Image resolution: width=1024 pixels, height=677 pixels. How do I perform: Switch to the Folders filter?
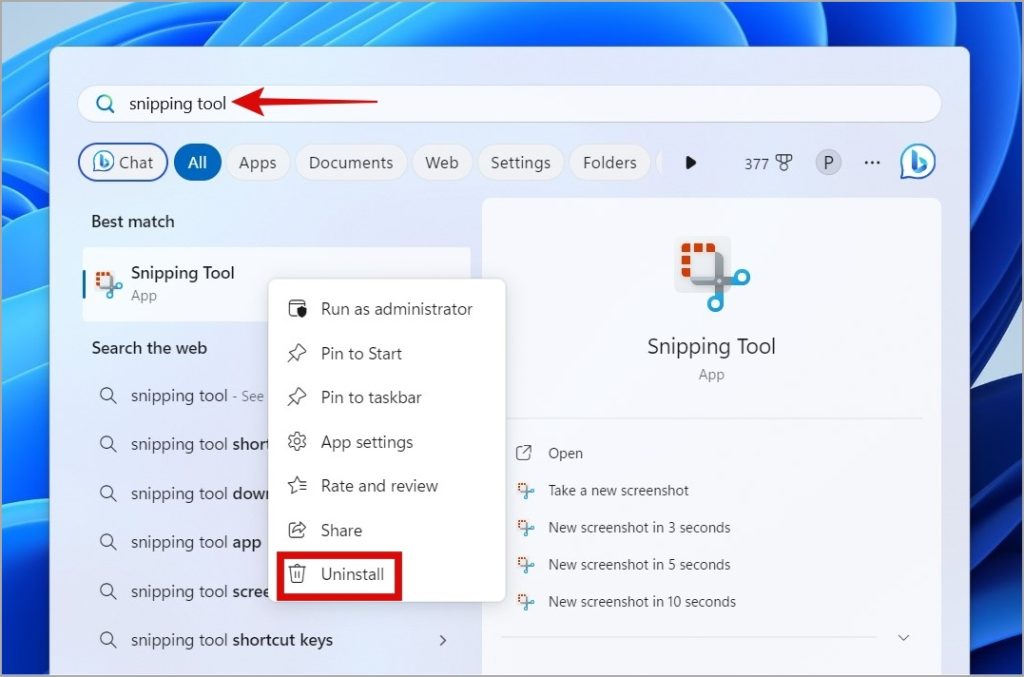pos(609,163)
